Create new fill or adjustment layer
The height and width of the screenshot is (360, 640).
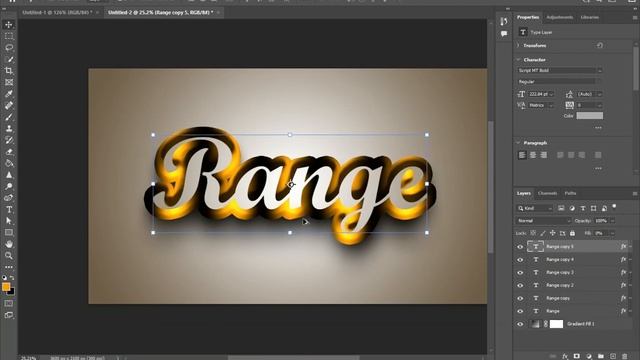589,356
